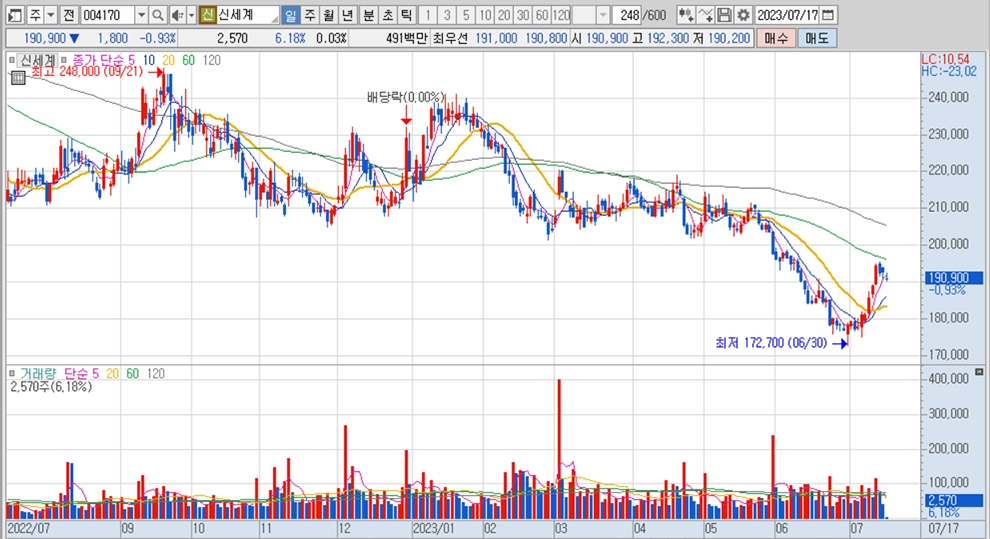Select the 초 second chart period

[388, 15]
